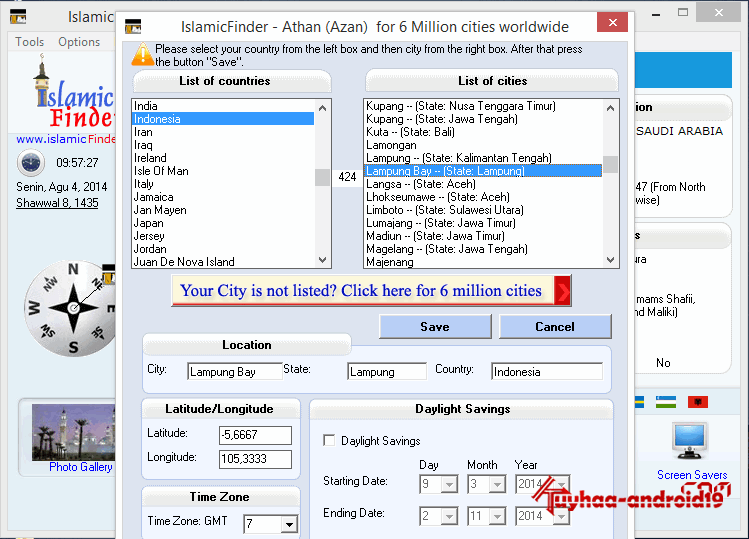Open the Screen Savers link
Screen dimensions: 749x539
click(x=692, y=475)
